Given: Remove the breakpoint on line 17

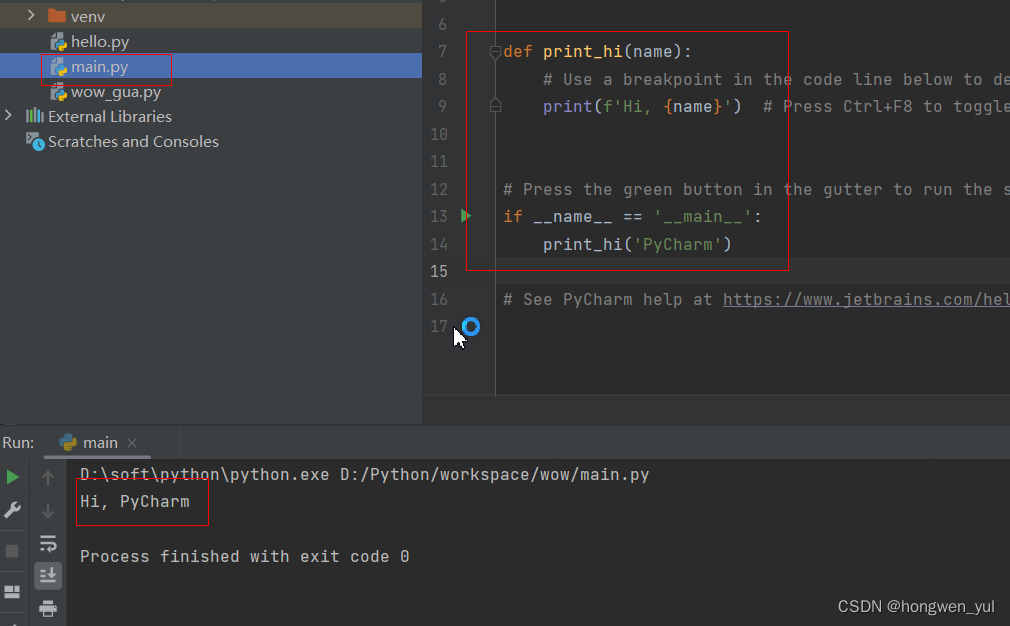Looking at the screenshot, I should (x=470, y=326).
